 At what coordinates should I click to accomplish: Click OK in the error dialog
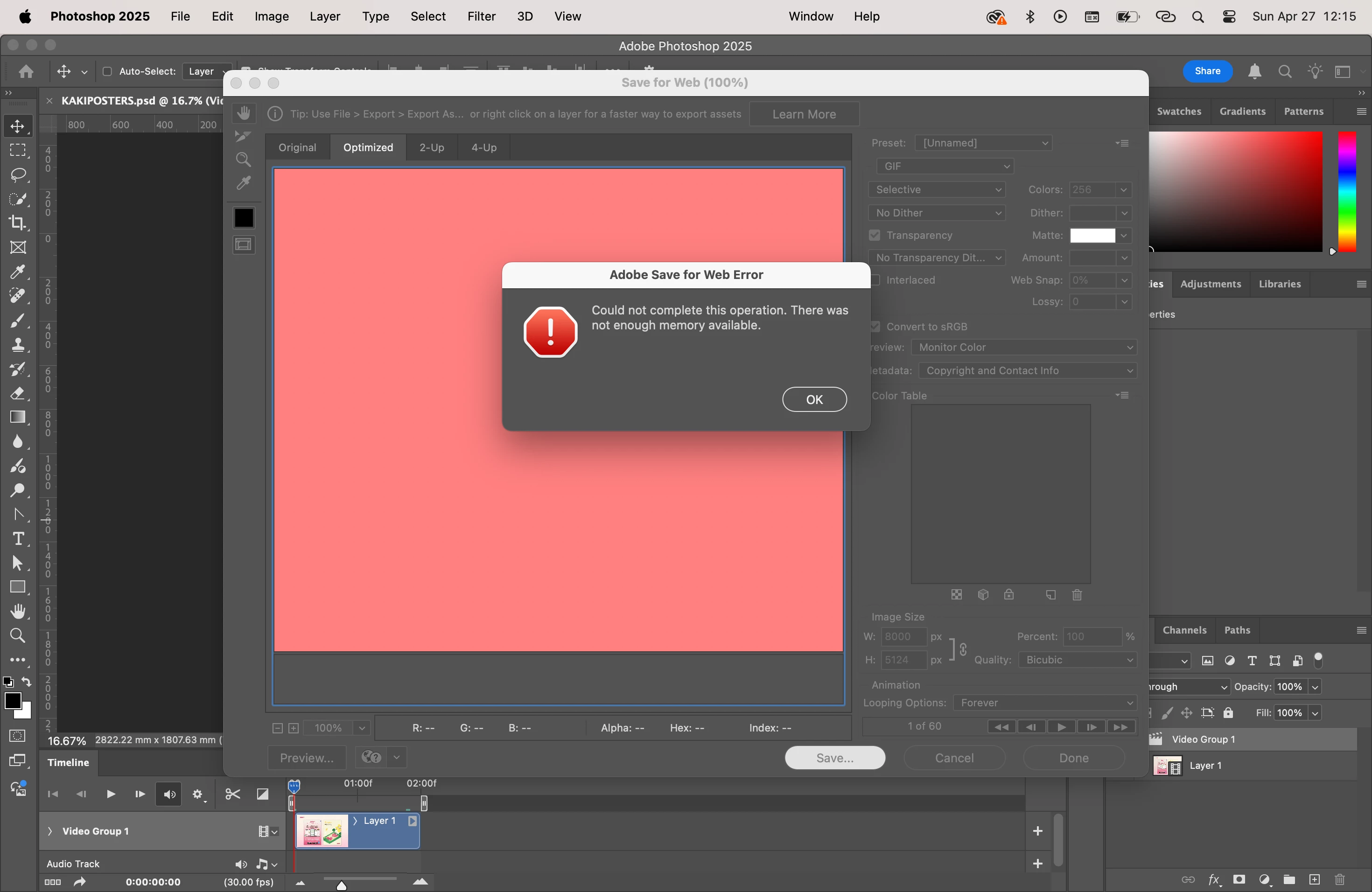[814, 399]
